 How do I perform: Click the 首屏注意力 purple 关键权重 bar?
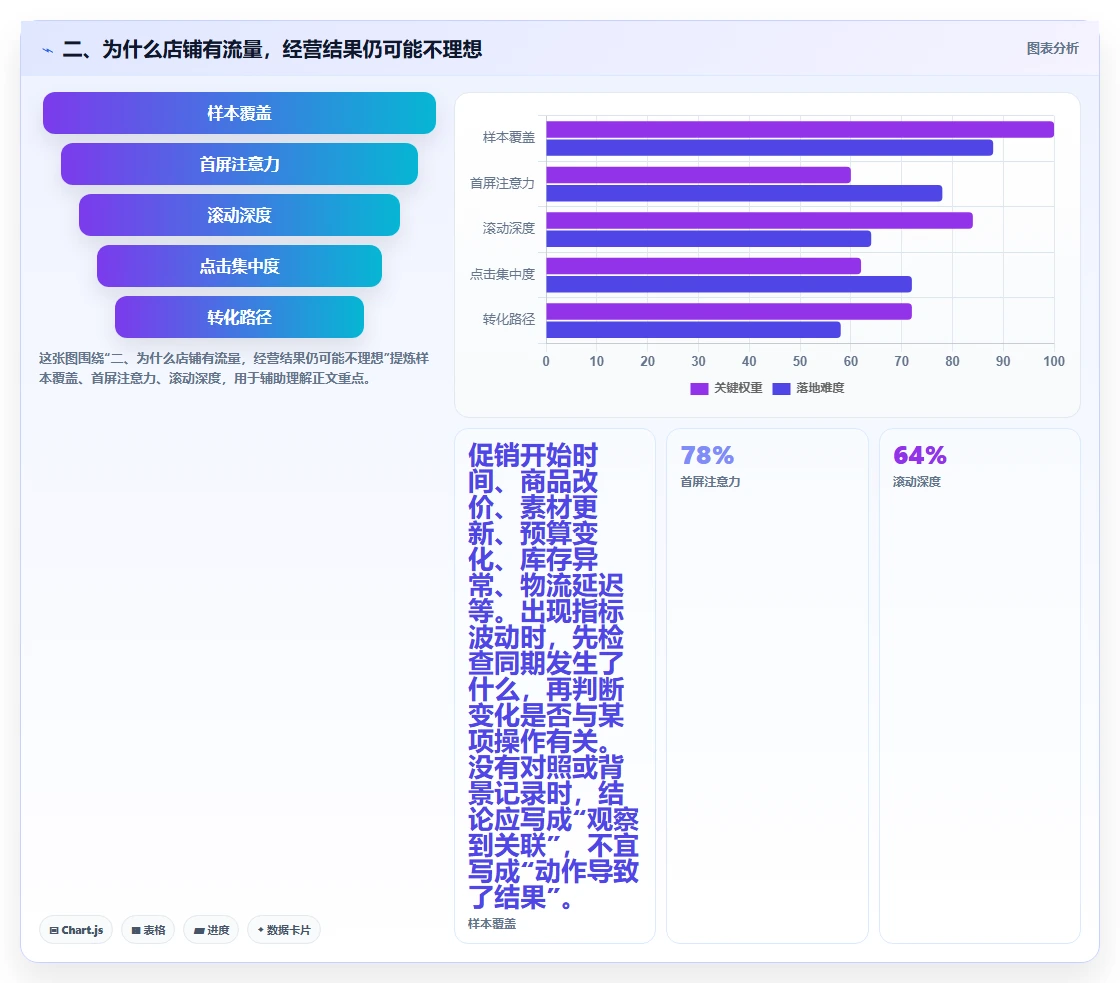pos(699,175)
